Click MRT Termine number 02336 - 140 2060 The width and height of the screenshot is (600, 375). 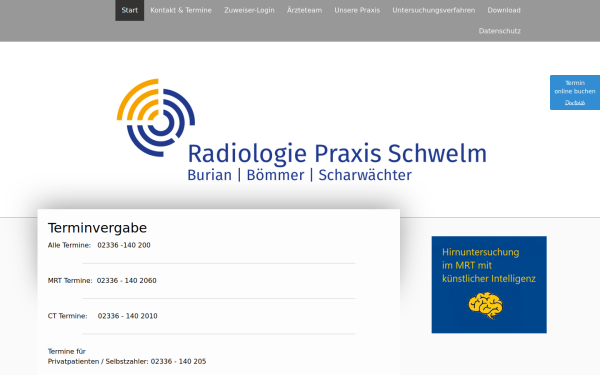pos(126,280)
